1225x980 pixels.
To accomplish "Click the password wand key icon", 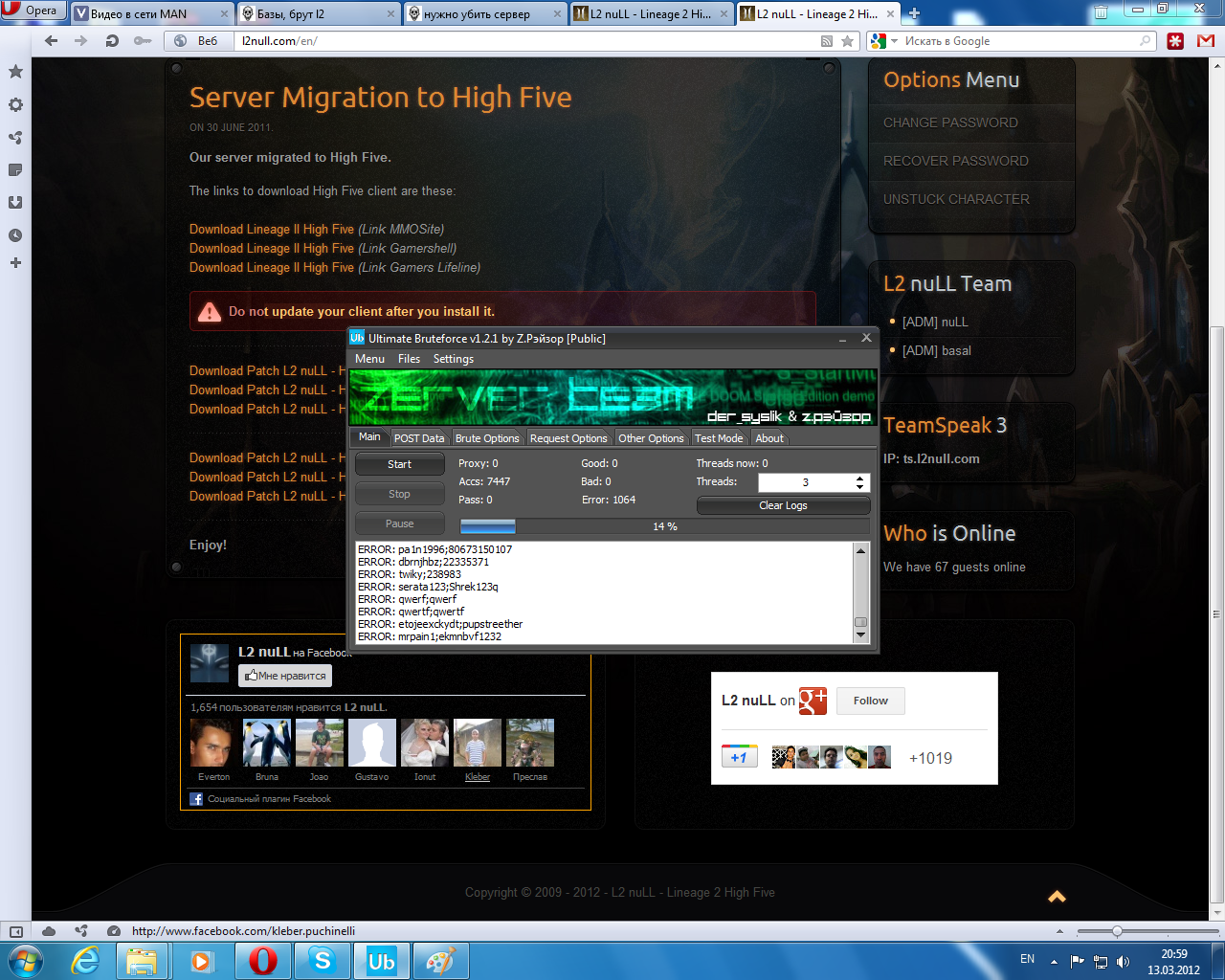I will pos(143,41).
